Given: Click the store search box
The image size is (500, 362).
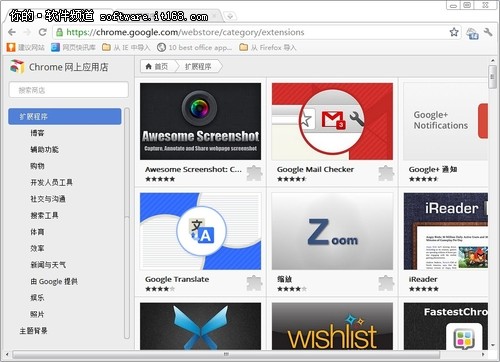Looking at the screenshot, I should 68,90.
